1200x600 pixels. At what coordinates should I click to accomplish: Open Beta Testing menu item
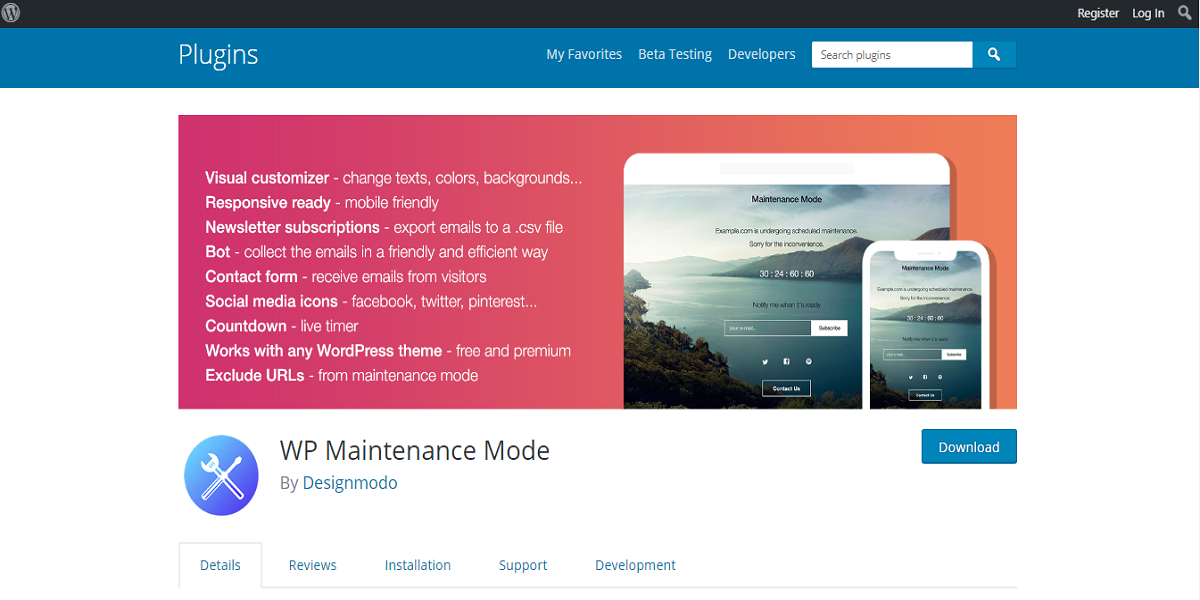click(675, 55)
